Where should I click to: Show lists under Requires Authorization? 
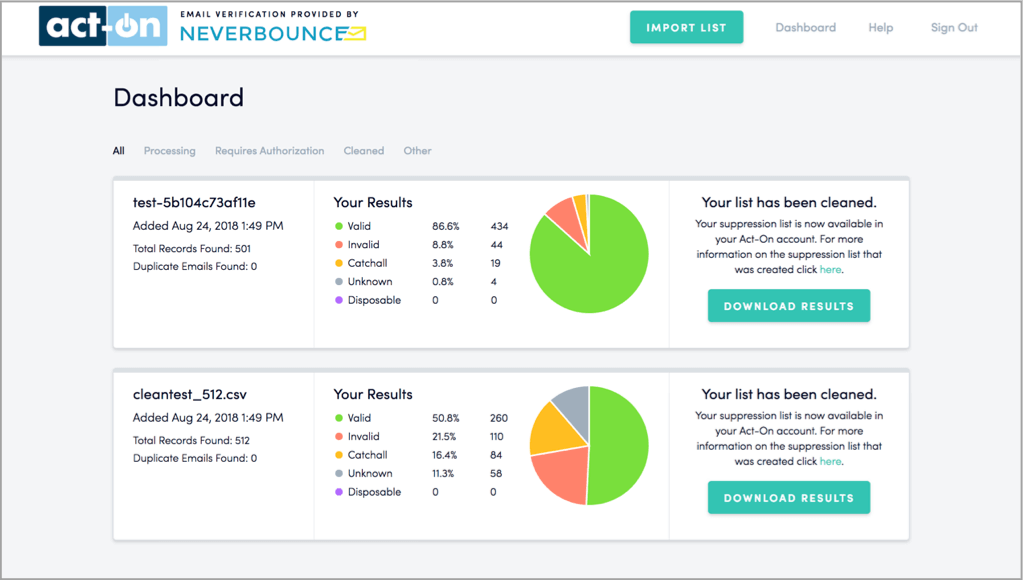click(x=269, y=151)
